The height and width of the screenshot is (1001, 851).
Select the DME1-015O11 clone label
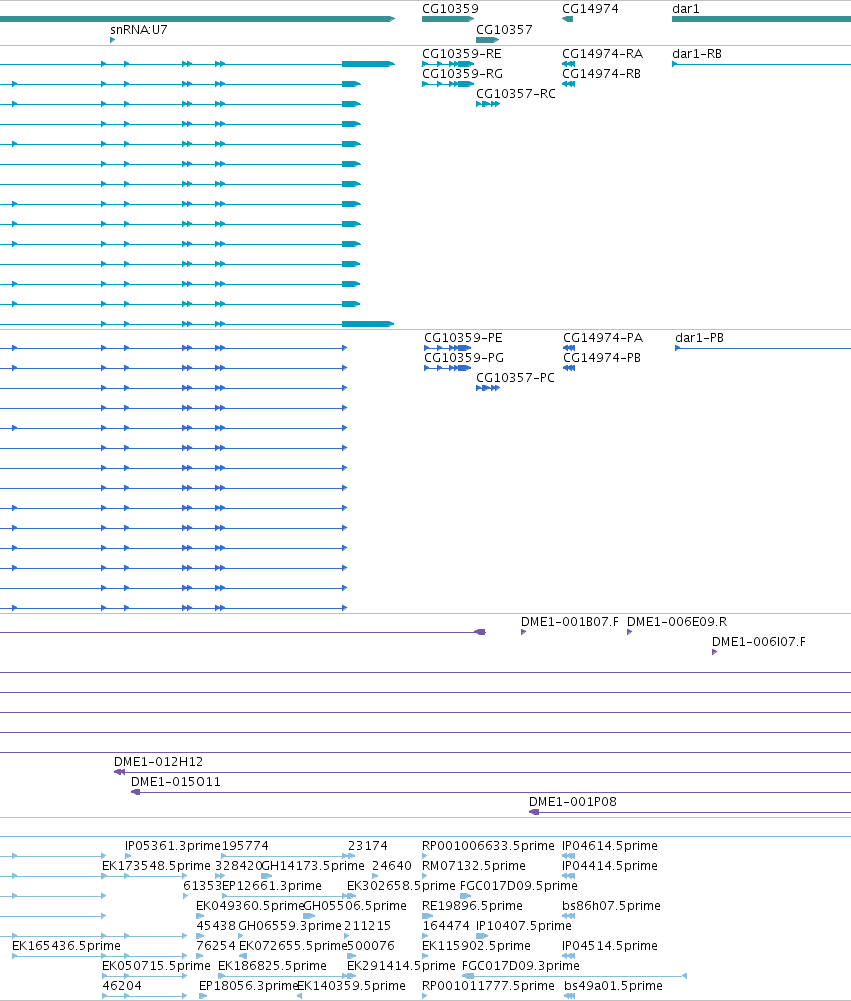[176, 781]
